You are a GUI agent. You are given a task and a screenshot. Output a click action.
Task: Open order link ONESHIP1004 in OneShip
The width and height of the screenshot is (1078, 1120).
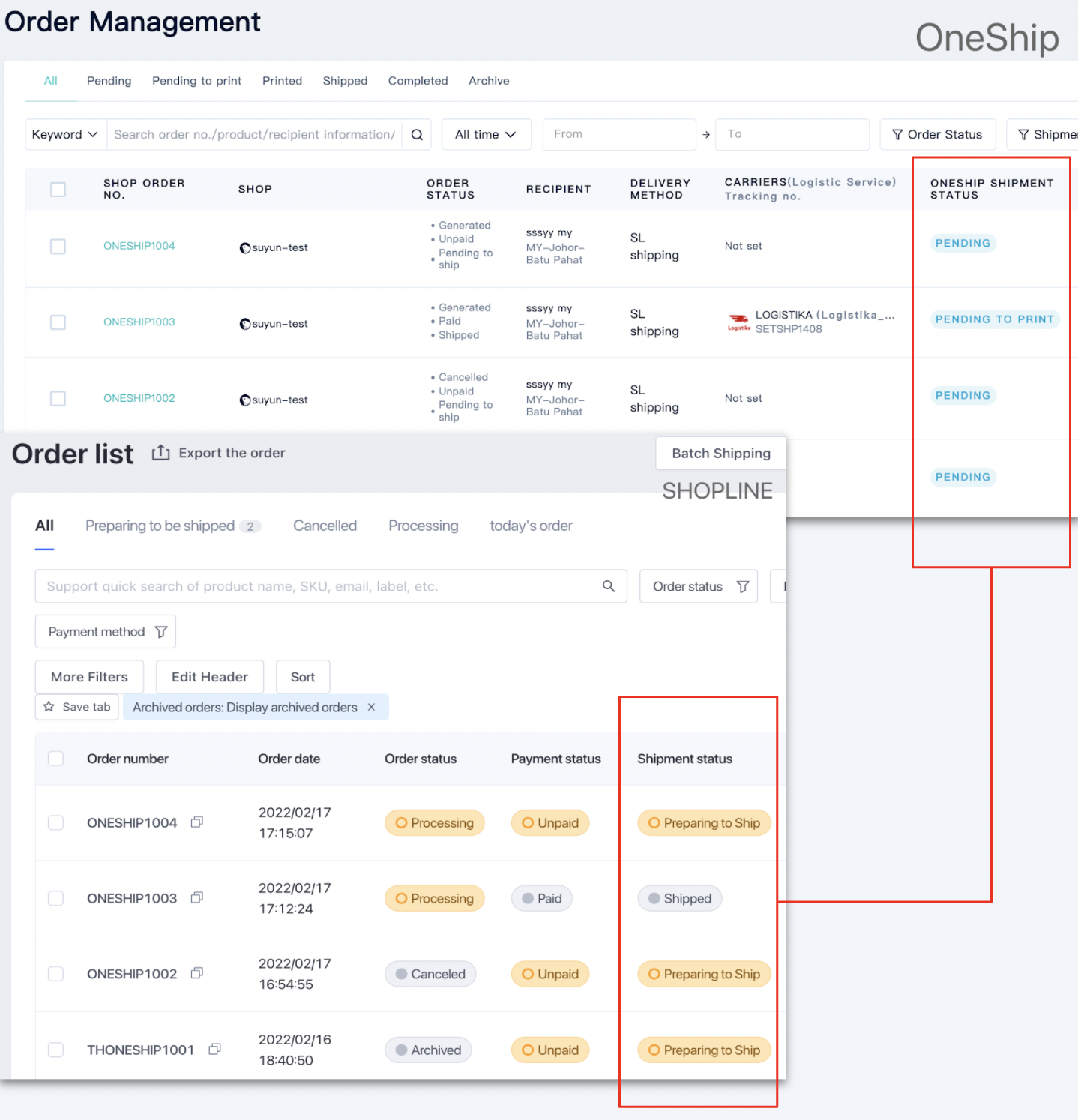tap(139, 246)
